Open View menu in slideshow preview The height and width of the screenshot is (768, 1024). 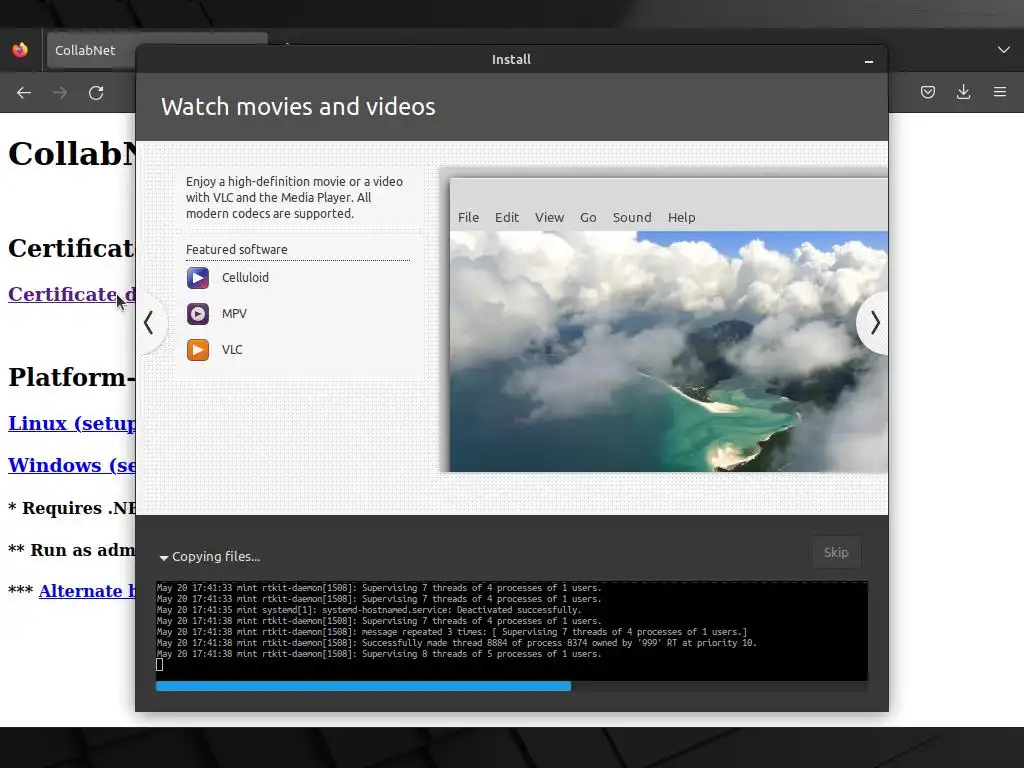549,217
